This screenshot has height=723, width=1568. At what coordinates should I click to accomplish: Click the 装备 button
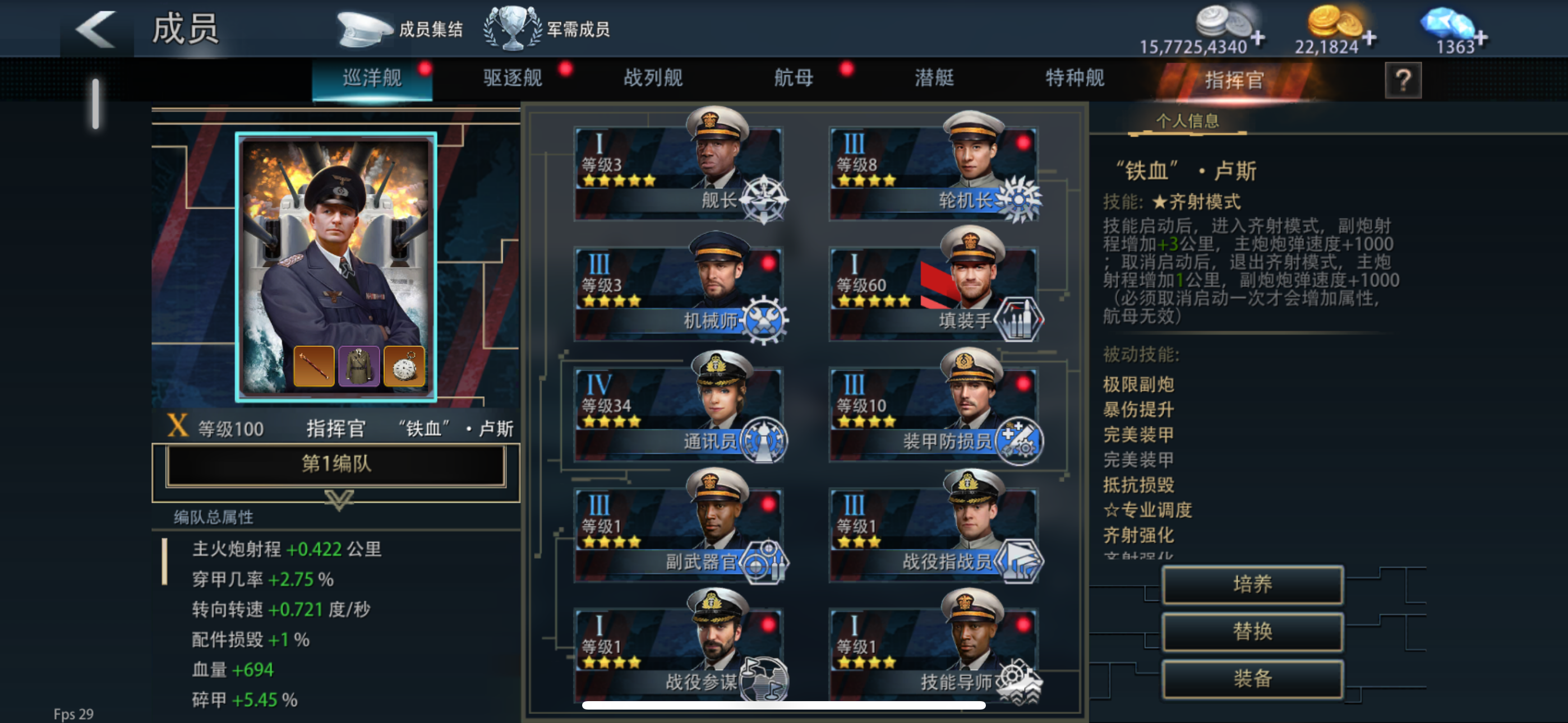coord(1252,678)
